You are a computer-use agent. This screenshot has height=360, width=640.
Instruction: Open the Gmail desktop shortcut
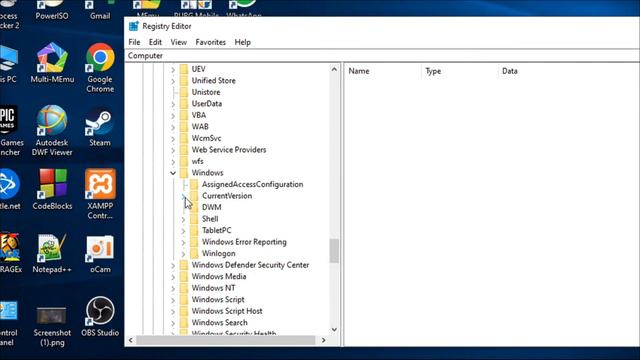tap(100, 8)
